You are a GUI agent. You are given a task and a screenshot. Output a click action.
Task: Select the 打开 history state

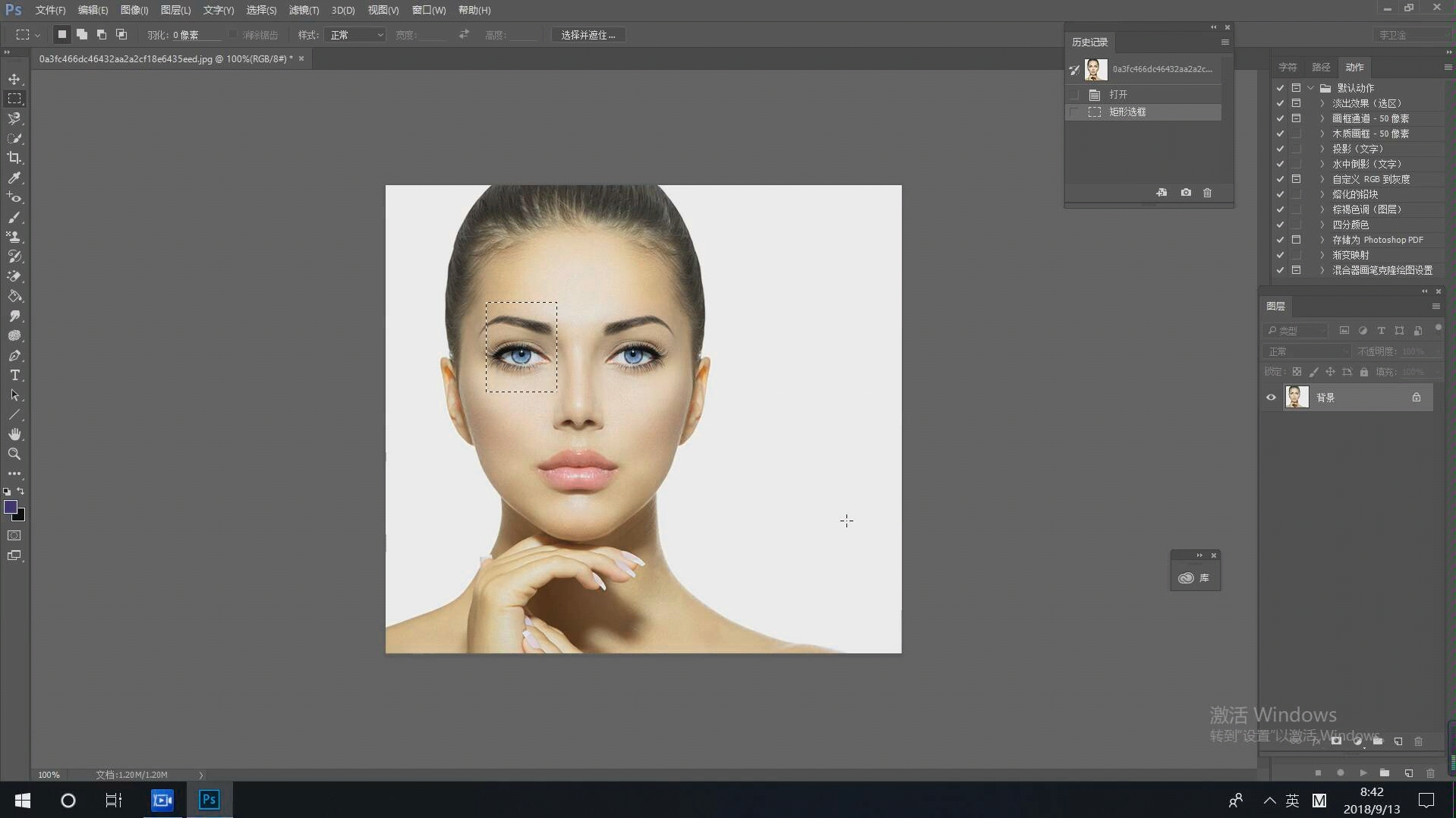tap(1117, 94)
